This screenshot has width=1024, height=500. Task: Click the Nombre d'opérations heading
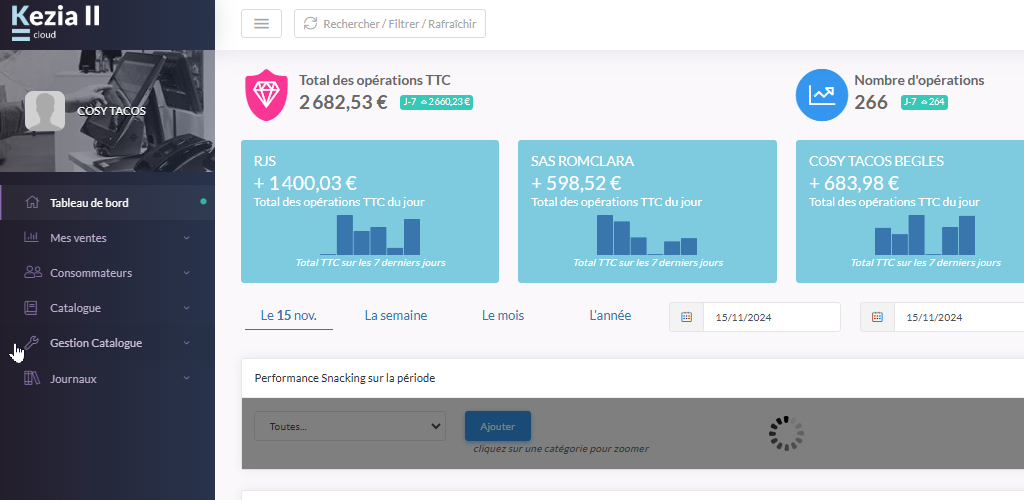pyautogui.click(x=919, y=80)
